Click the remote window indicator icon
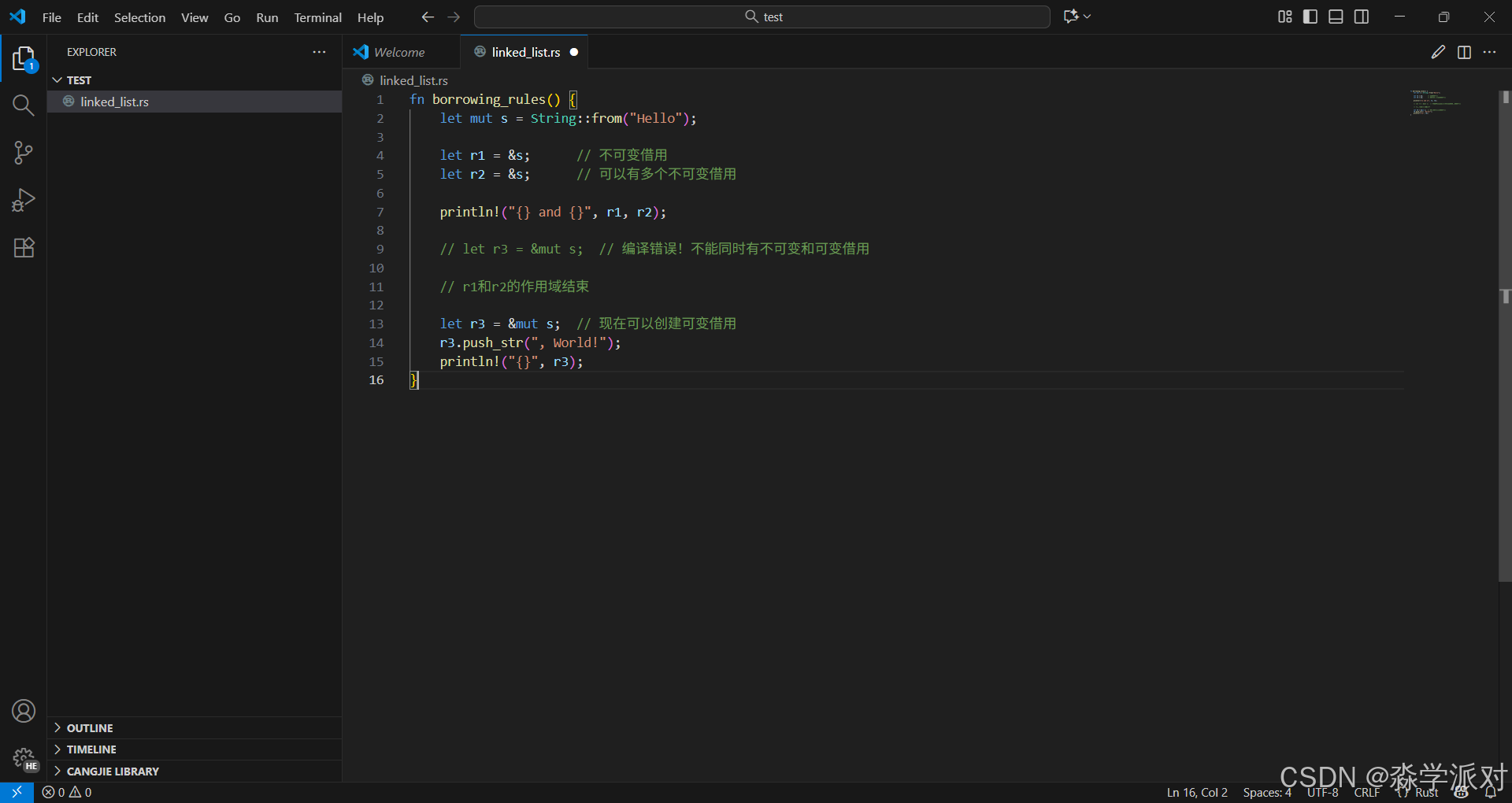The image size is (1512, 803). [x=17, y=792]
